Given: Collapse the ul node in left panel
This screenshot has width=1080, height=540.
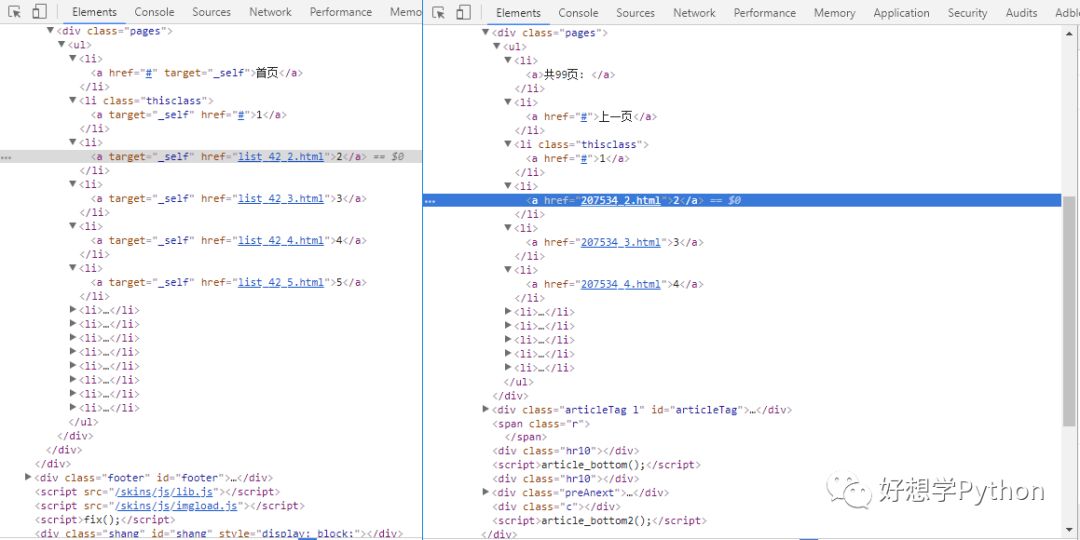Looking at the screenshot, I should (62, 44).
